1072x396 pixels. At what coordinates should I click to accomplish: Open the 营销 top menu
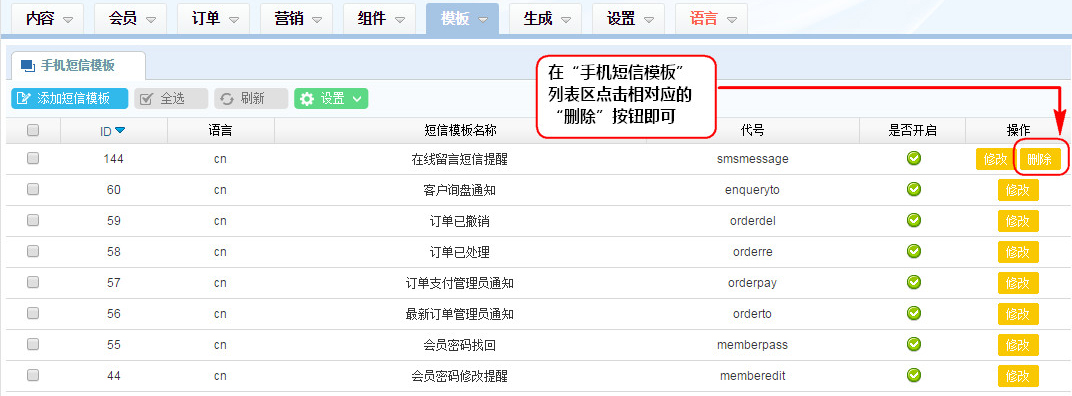coord(297,18)
